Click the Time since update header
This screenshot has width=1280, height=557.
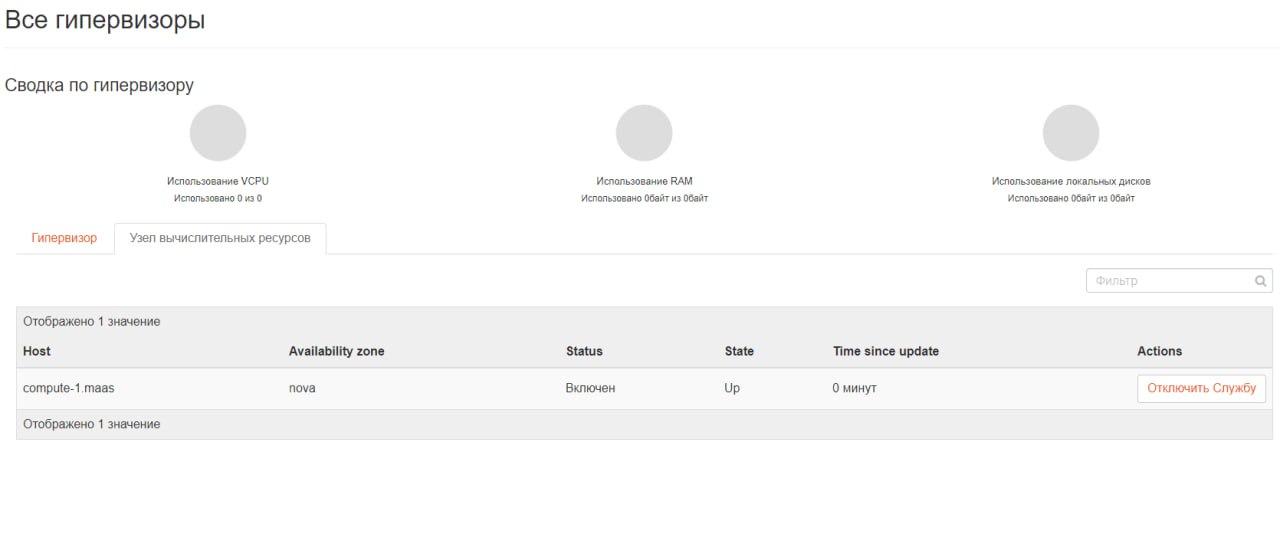pyautogui.click(x=886, y=351)
